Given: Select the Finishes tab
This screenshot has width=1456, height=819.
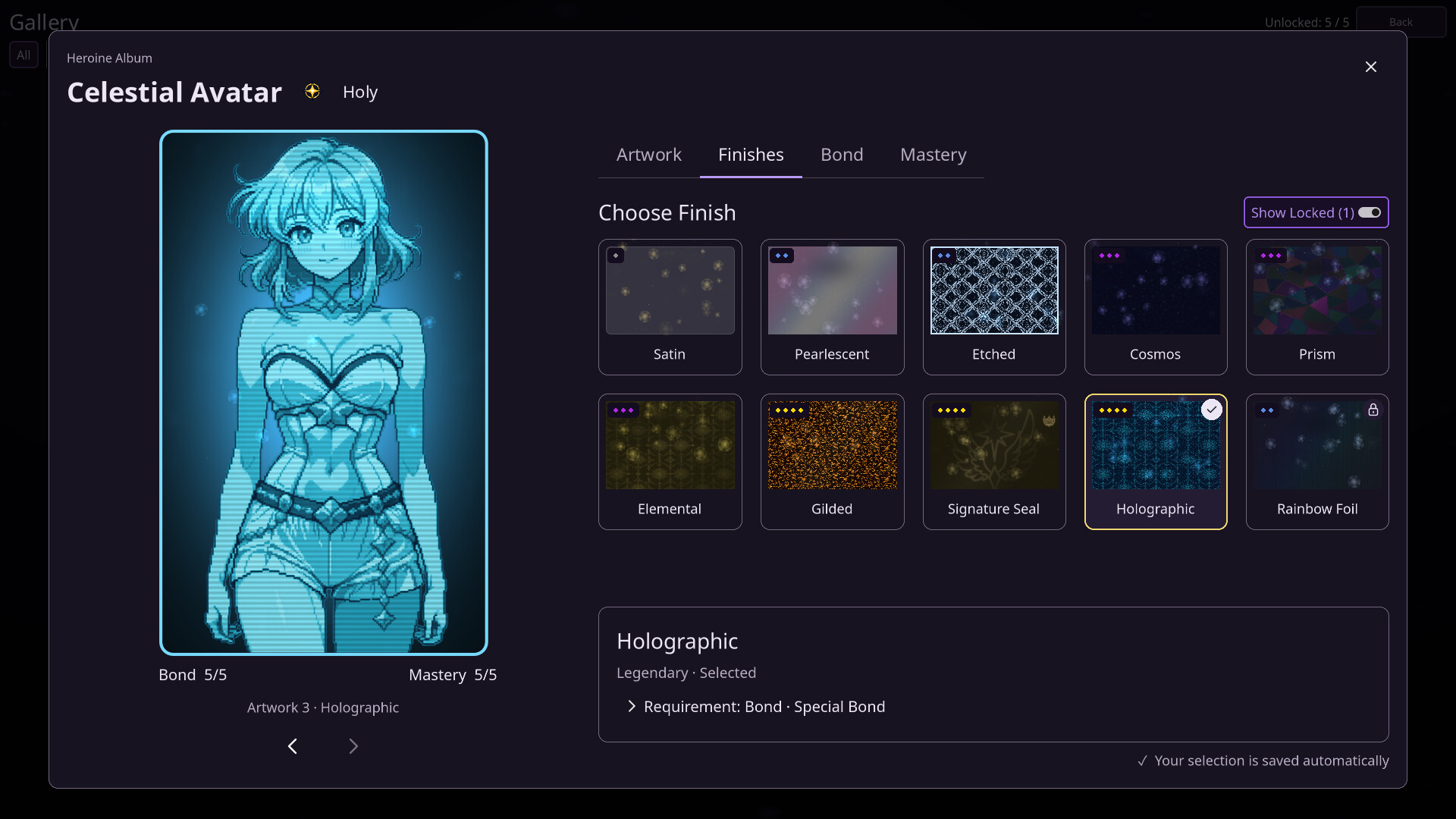Looking at the screenshot, I should click(751, 155).
